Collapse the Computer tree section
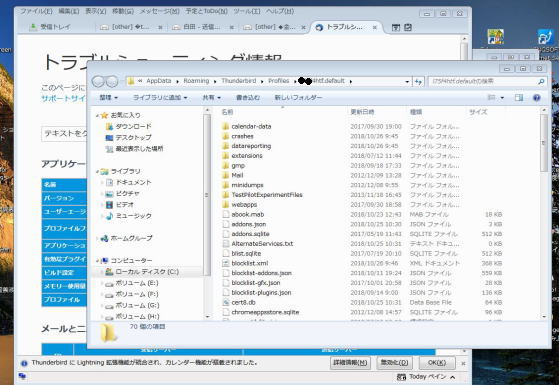Viewport: 559px width, 385px height. (98, 261)
